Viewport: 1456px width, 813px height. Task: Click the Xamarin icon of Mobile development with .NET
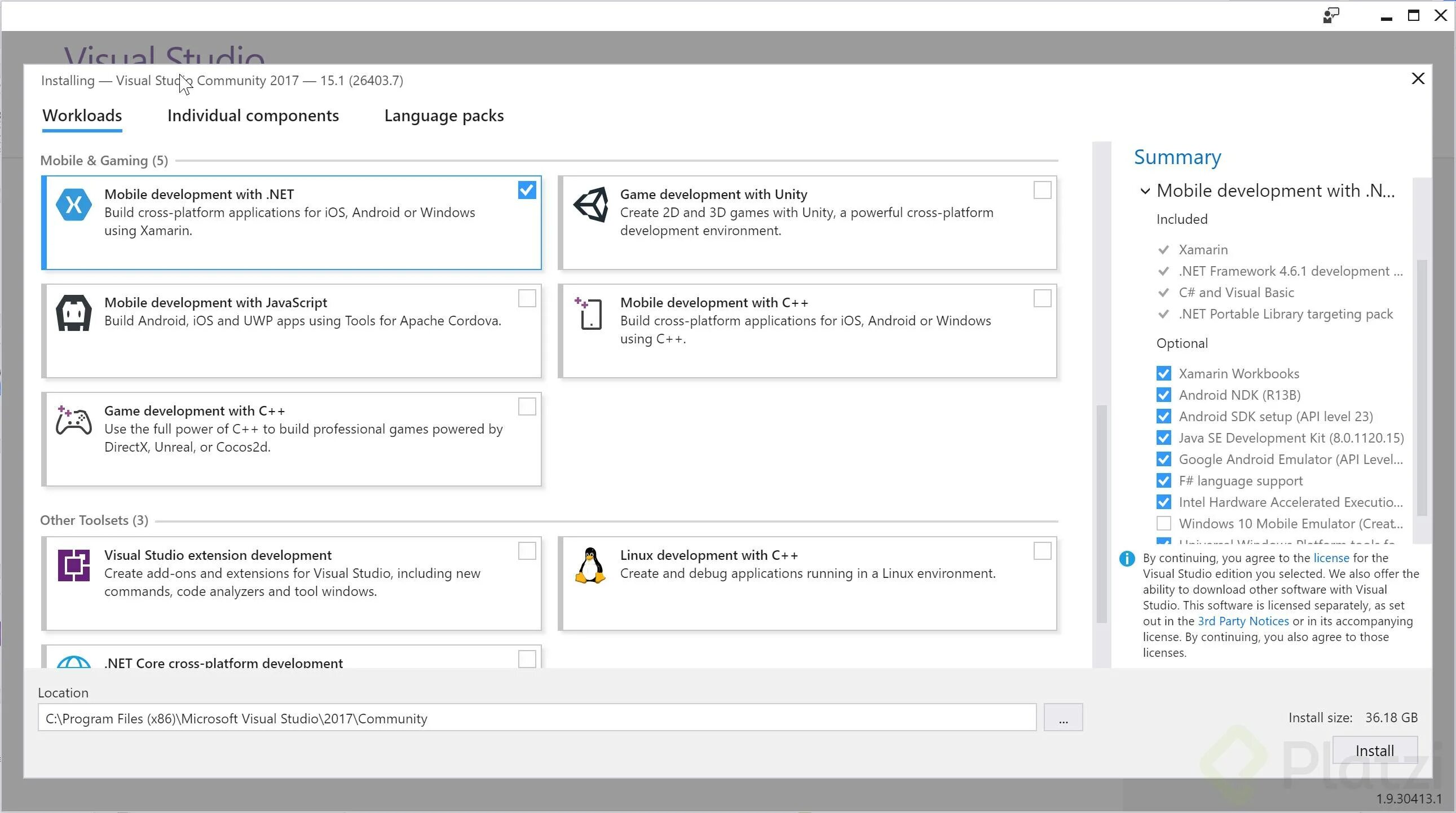pyautogui.click(x=74, y=204)
